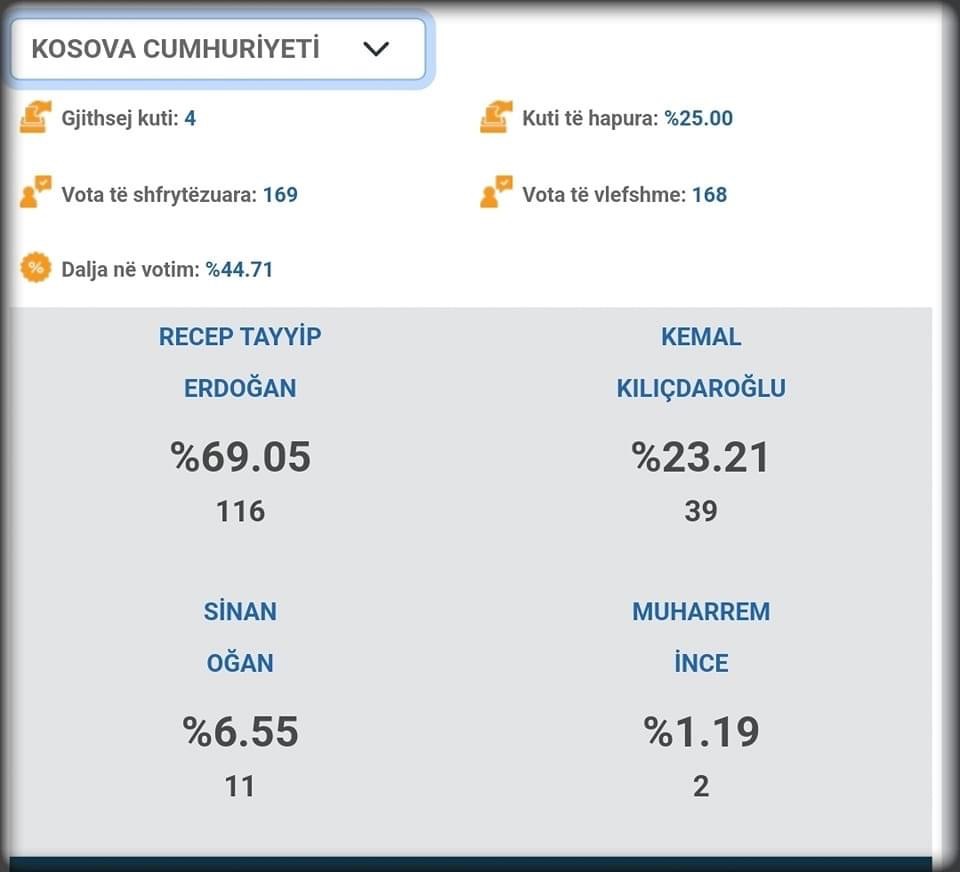Click ballot box icon beside Gjithsej kuti
The height and width of the screenshot is (872, 960).
click(x=36, y=117)
